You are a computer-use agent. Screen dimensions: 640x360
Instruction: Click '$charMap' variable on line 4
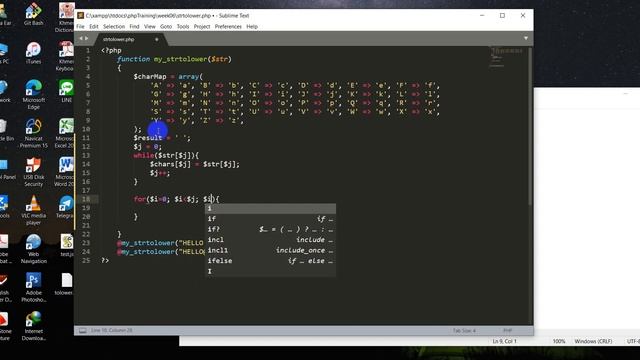click(x=150, y=77)
